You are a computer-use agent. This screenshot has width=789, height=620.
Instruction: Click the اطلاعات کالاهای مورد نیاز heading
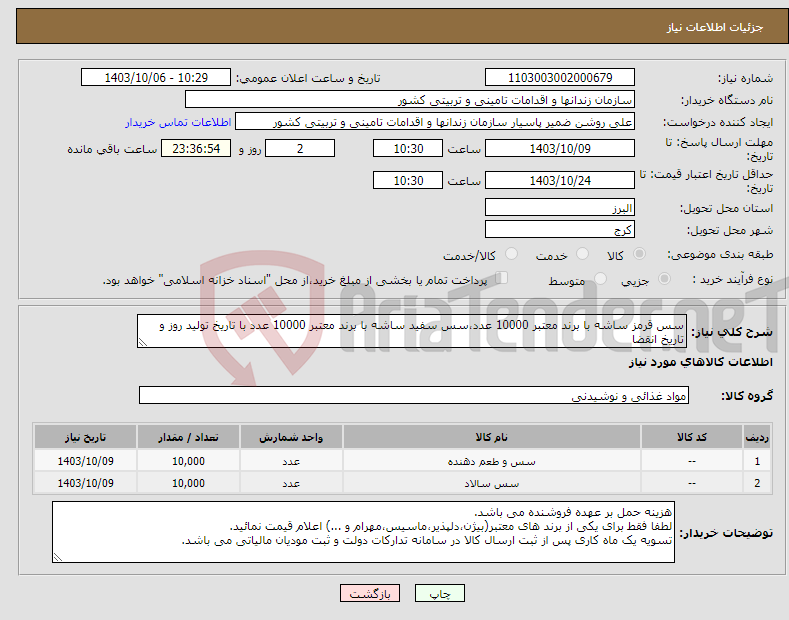tap(700, 362)
